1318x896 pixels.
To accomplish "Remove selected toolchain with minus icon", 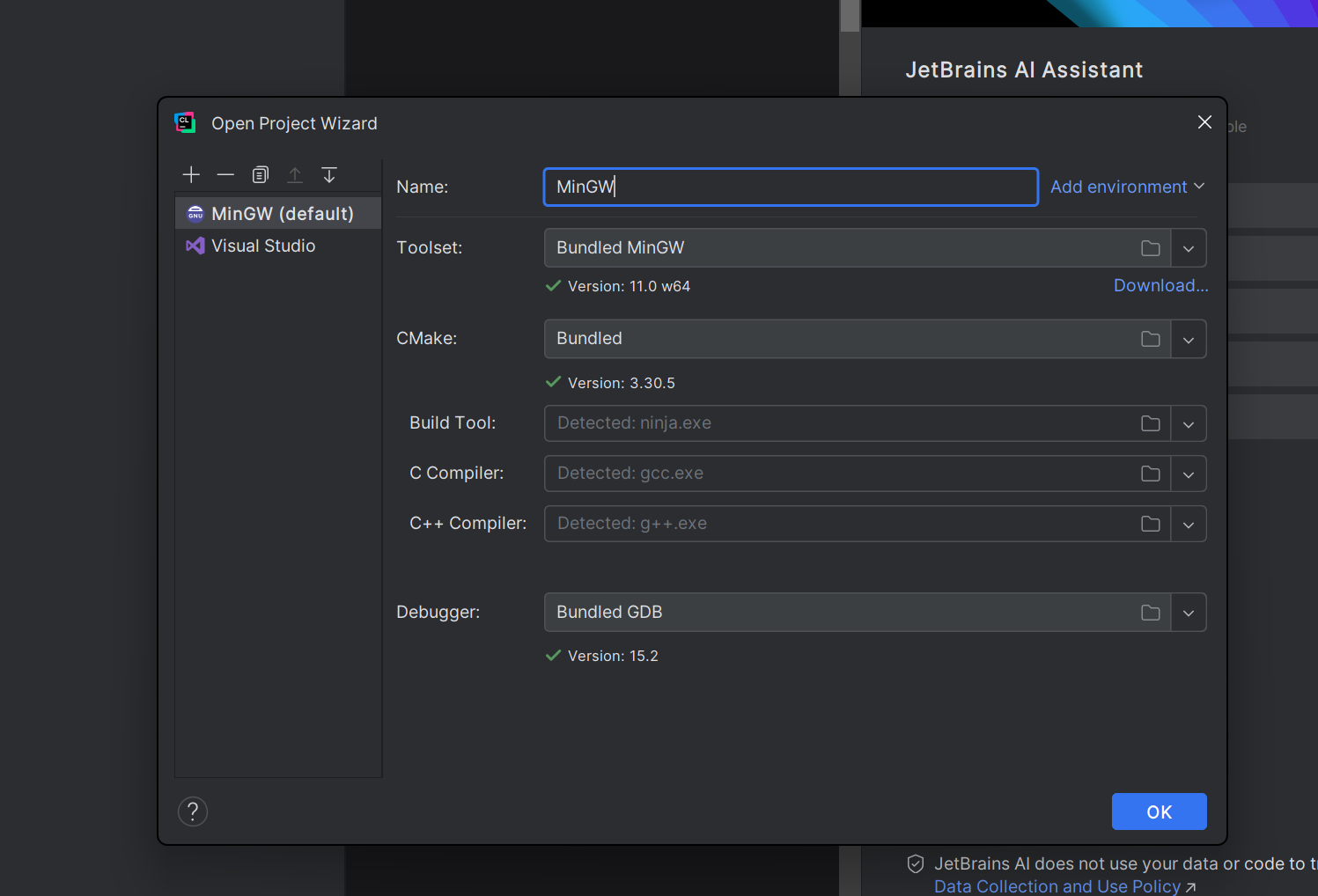I will 225,174.
